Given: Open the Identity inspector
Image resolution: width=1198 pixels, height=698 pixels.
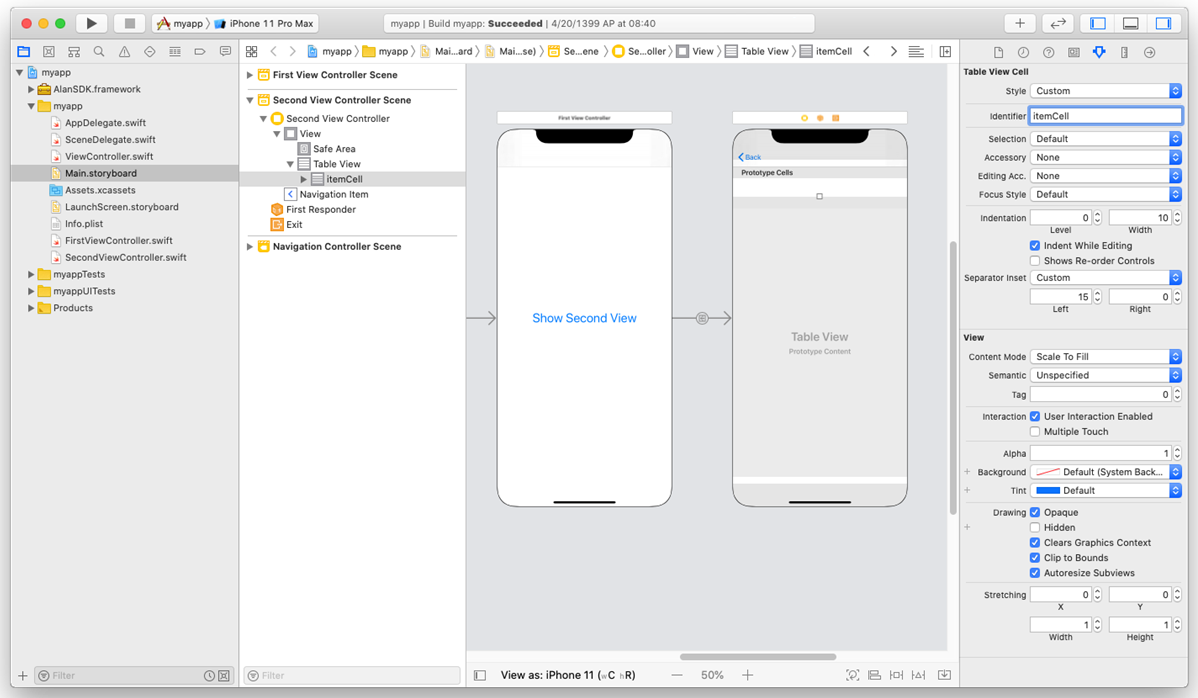Looking at the screenshot, I should [x=1074, y=52].
